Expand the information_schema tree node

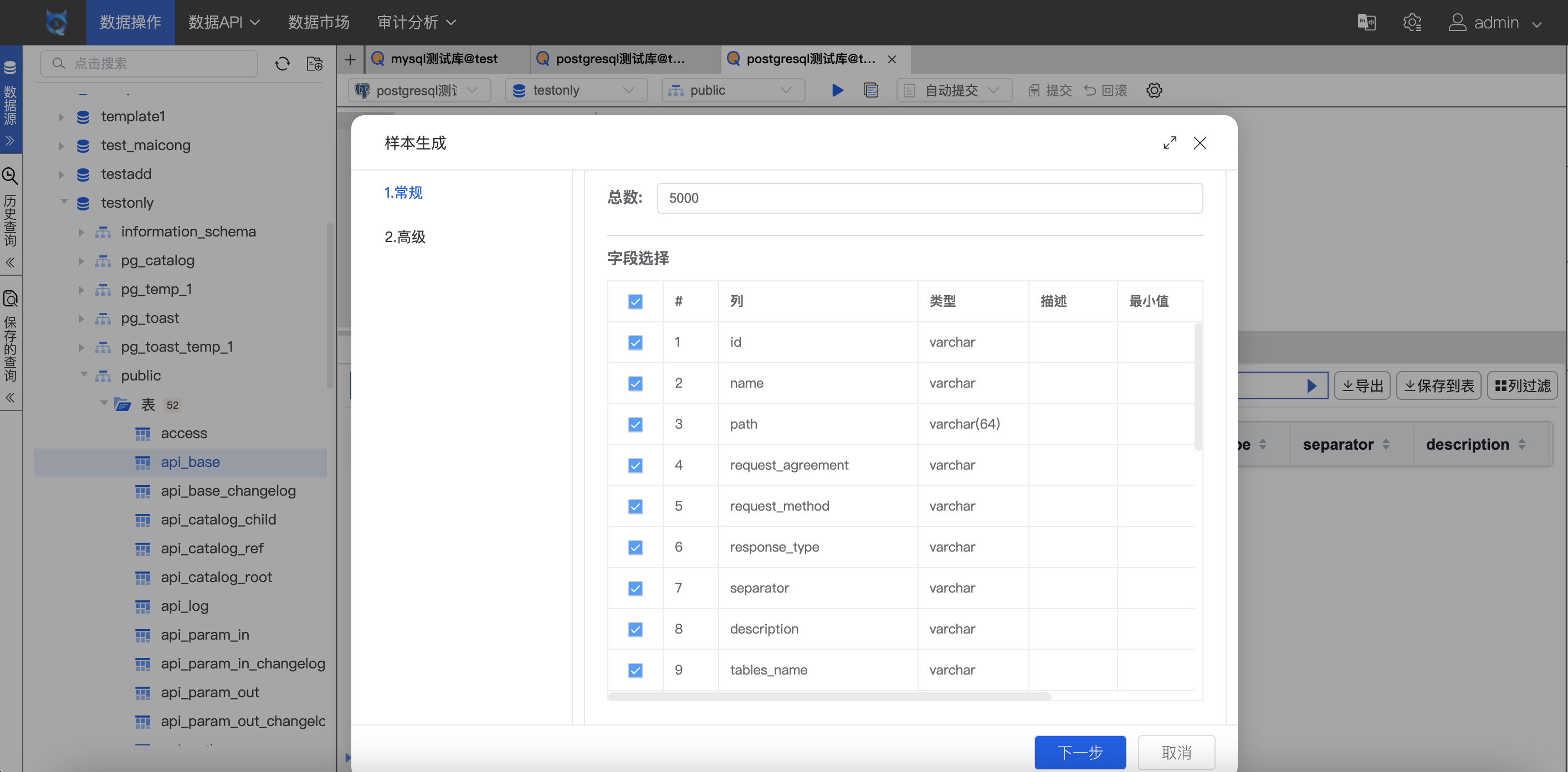coord(81,232)
